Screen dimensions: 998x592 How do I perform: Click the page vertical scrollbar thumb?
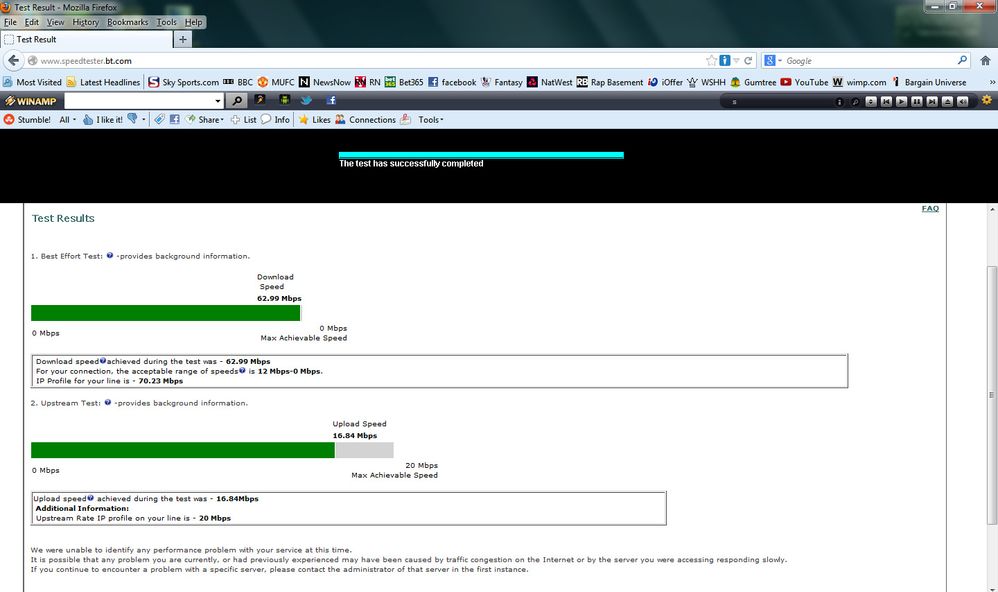coord(992,395)
